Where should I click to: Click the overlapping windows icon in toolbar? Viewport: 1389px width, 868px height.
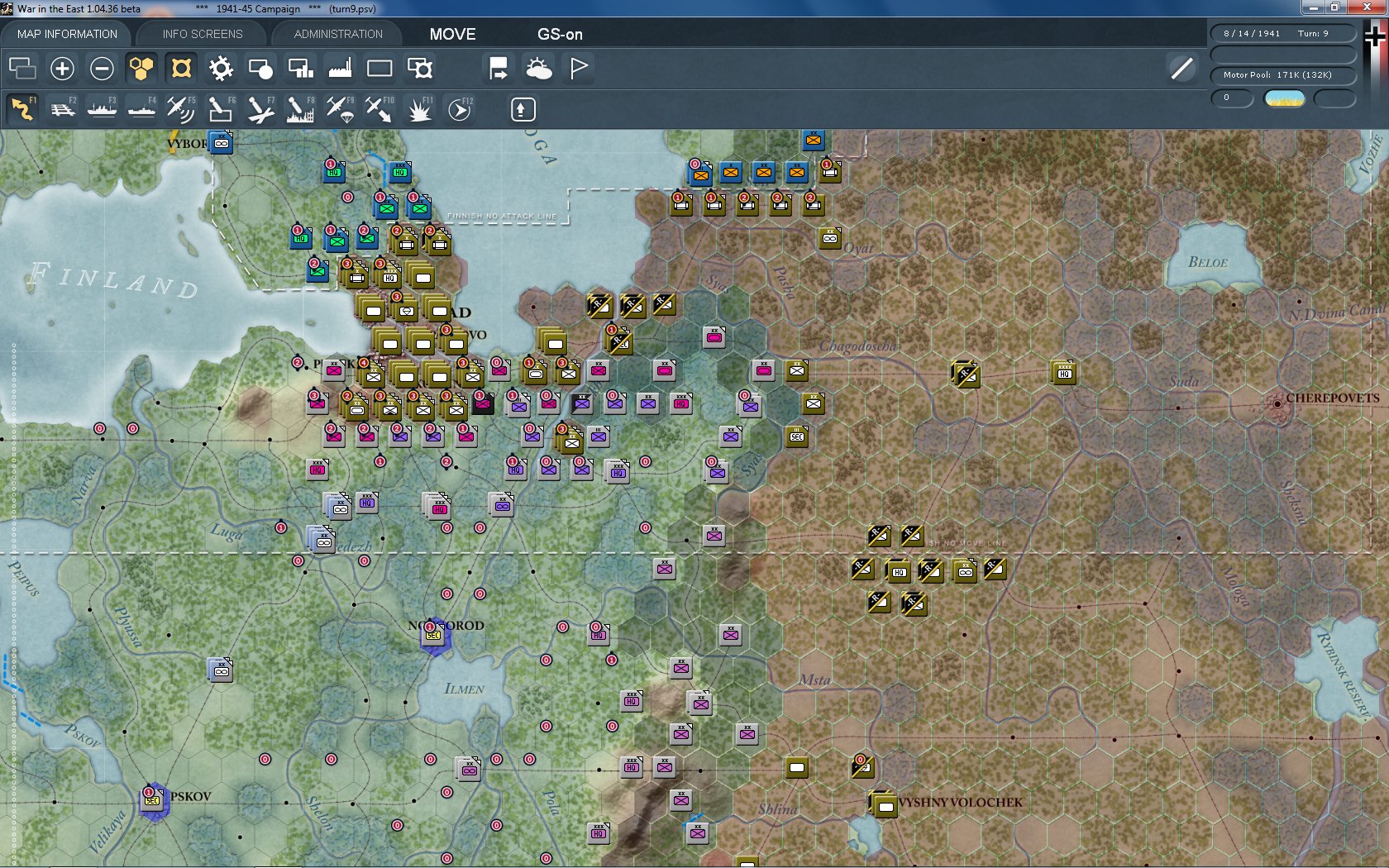pyautogui.click(x=22, y=68)
